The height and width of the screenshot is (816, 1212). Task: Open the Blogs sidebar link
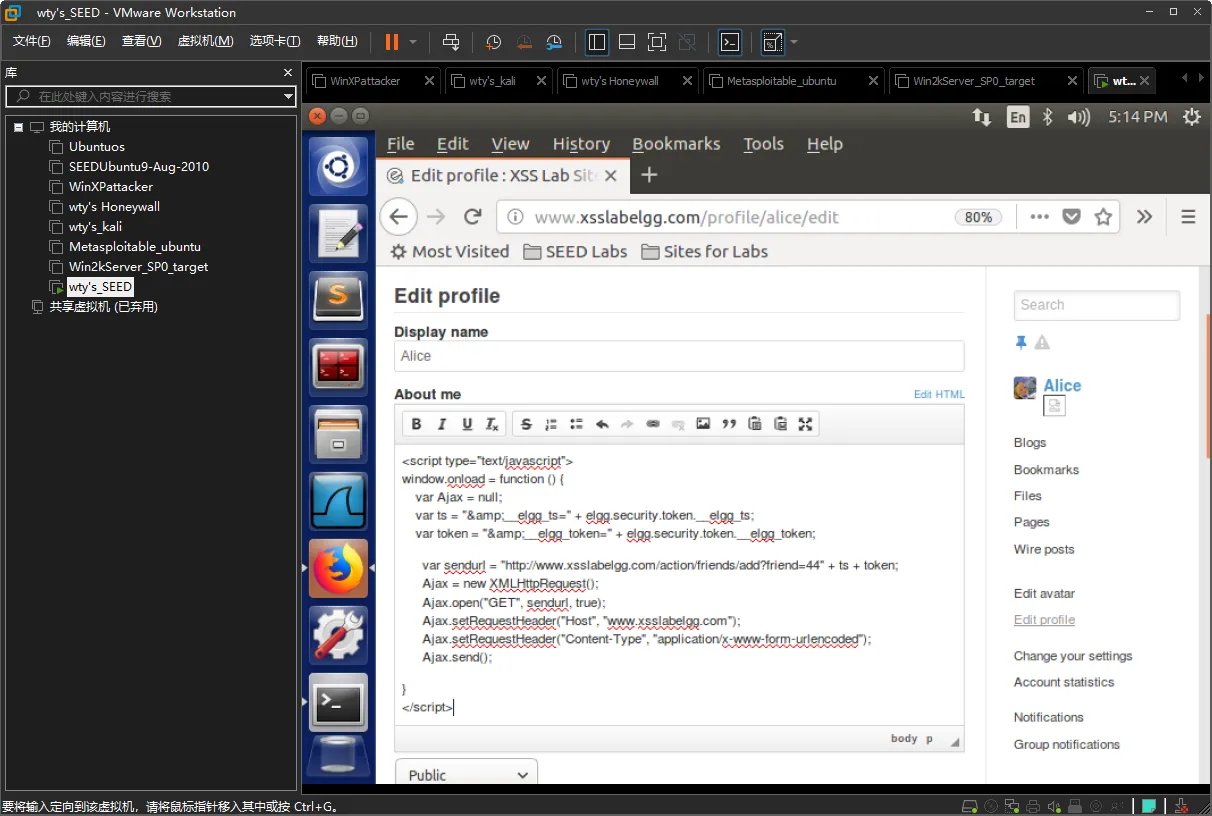point(1030,442)
